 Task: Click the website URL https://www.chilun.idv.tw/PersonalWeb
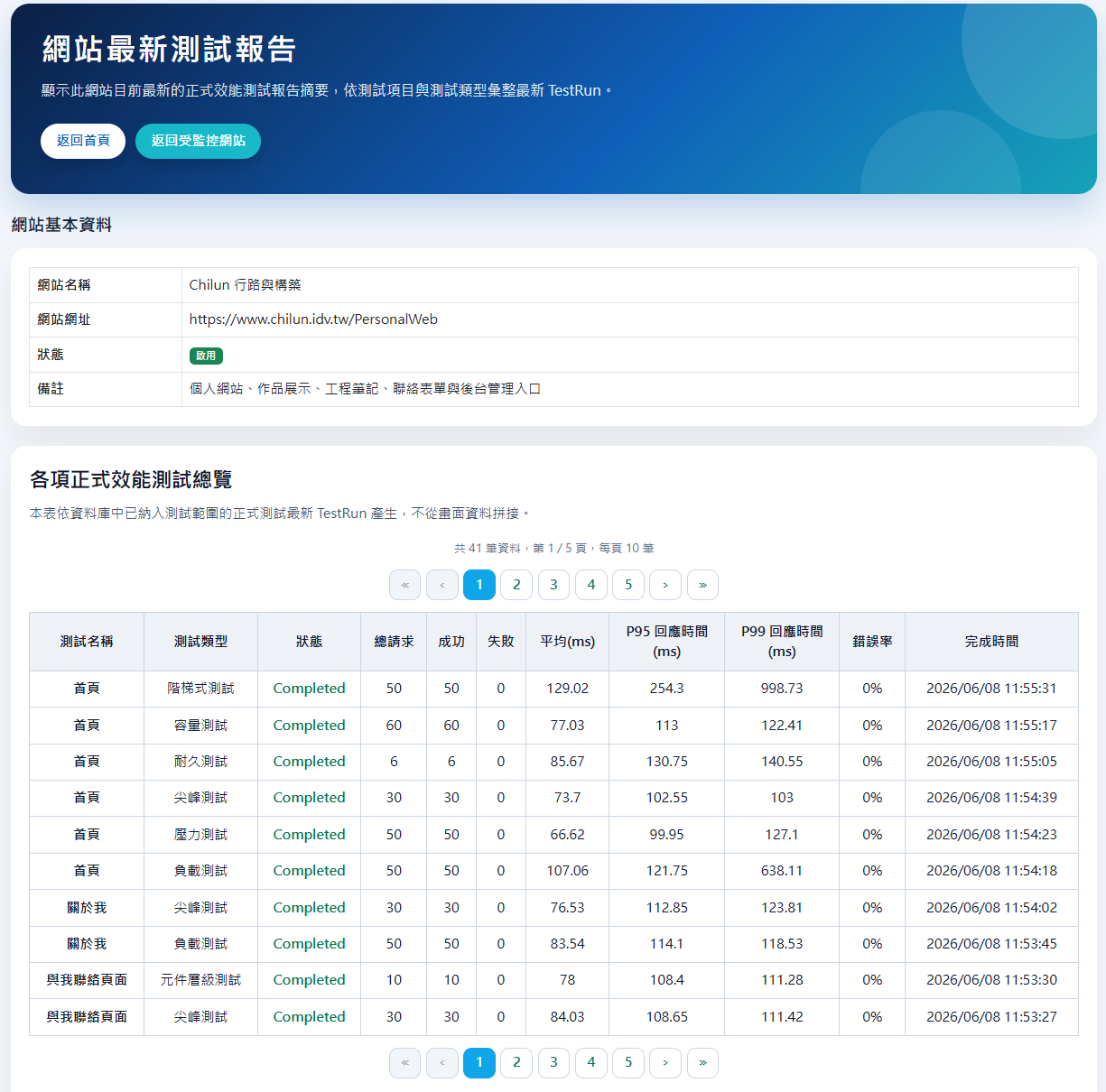[x=313, y=319]
